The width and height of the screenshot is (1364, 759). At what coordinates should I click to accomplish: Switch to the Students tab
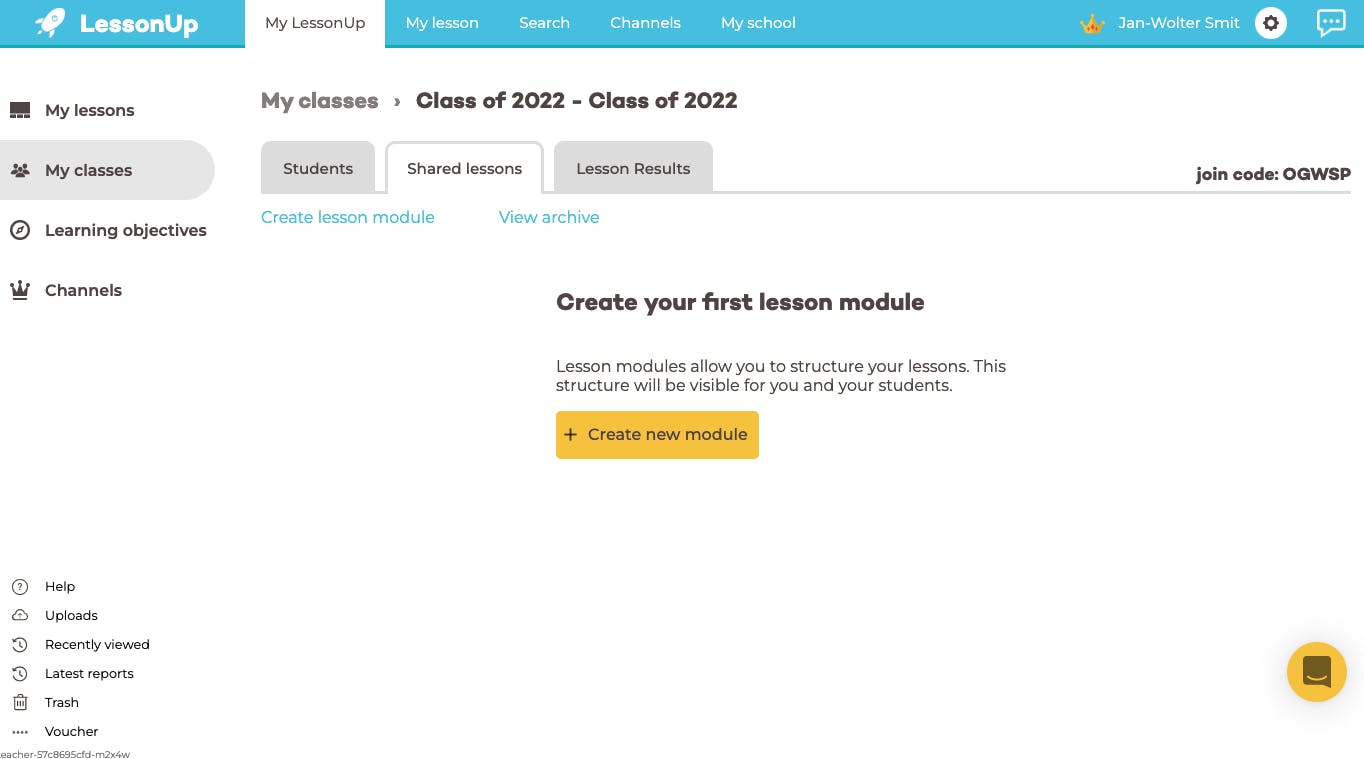318,168
